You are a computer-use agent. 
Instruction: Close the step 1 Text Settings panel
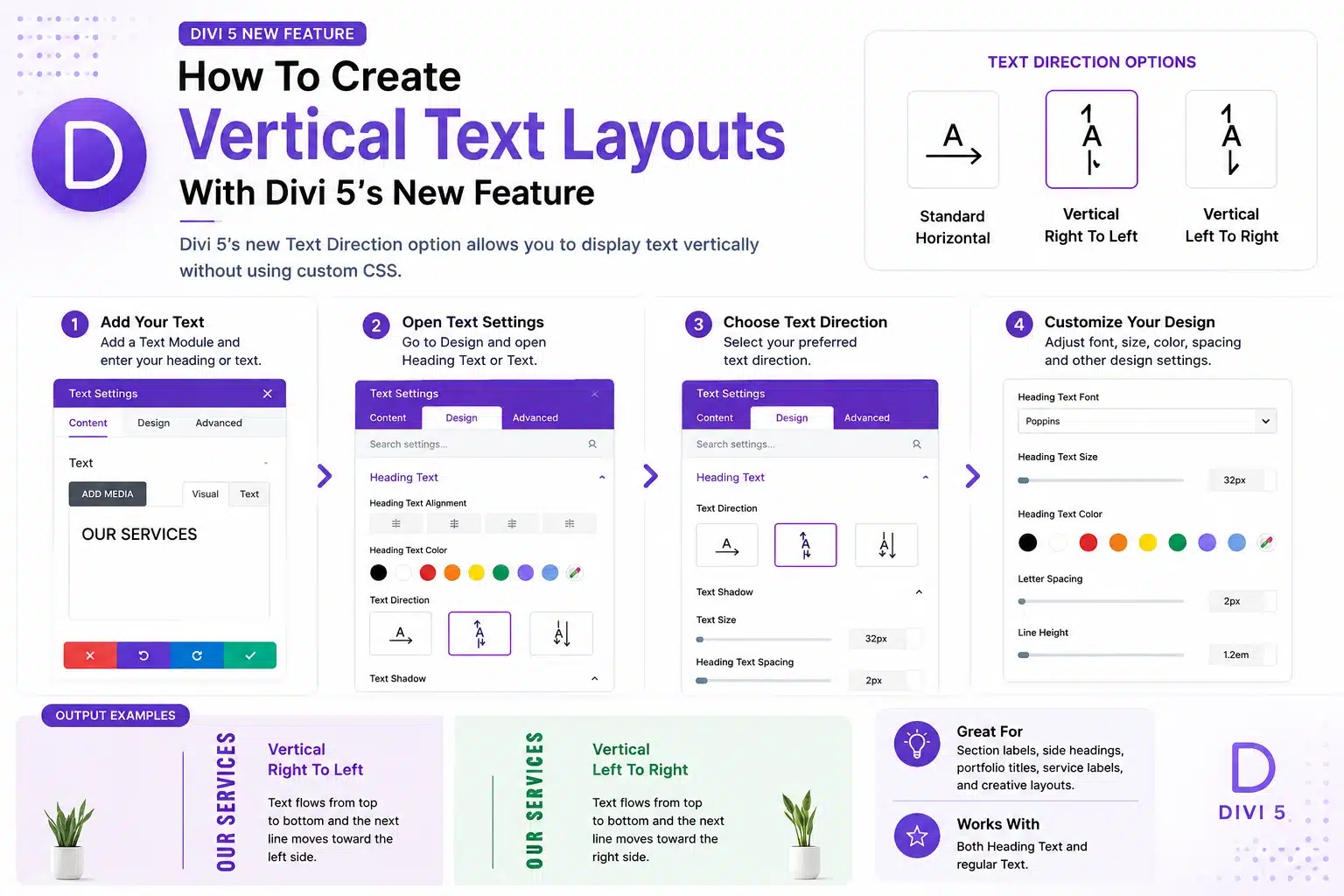click(268, 394)
